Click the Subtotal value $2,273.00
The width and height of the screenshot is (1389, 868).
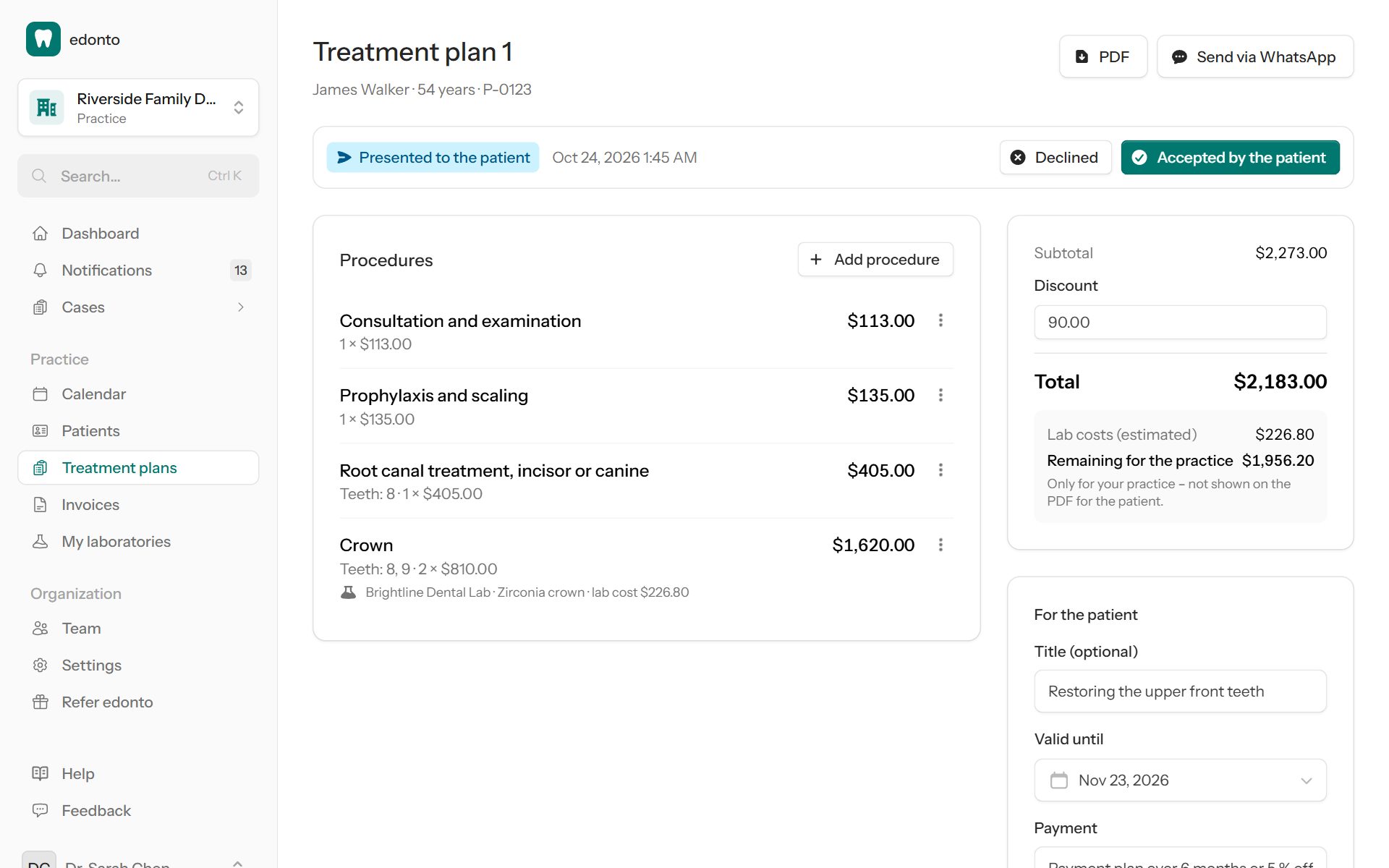[1291, 252]
